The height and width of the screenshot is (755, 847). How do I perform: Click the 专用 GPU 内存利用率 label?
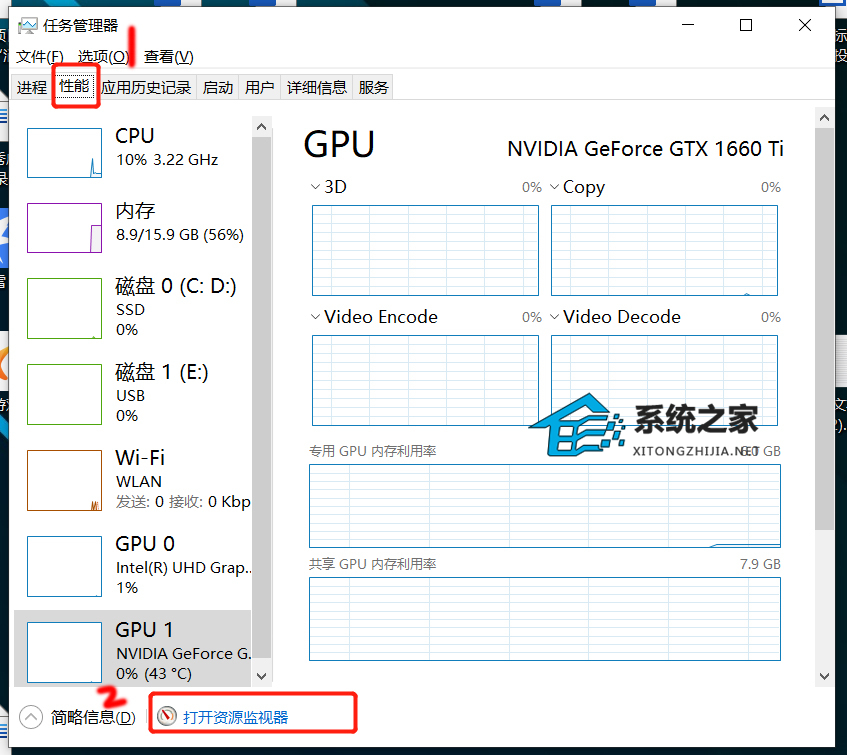coord(373,451)
